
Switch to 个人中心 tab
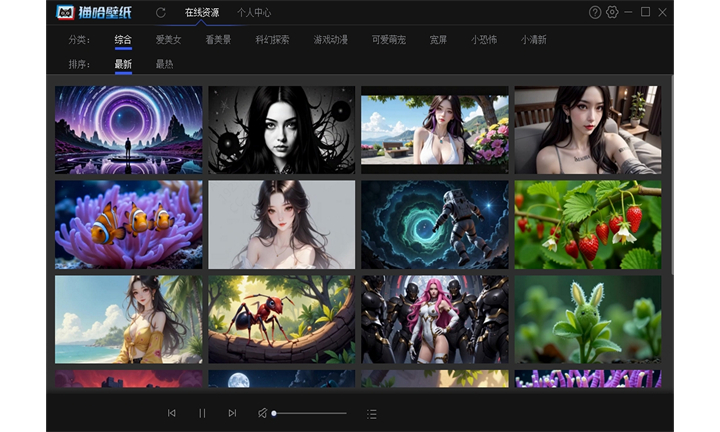[254, 12]
